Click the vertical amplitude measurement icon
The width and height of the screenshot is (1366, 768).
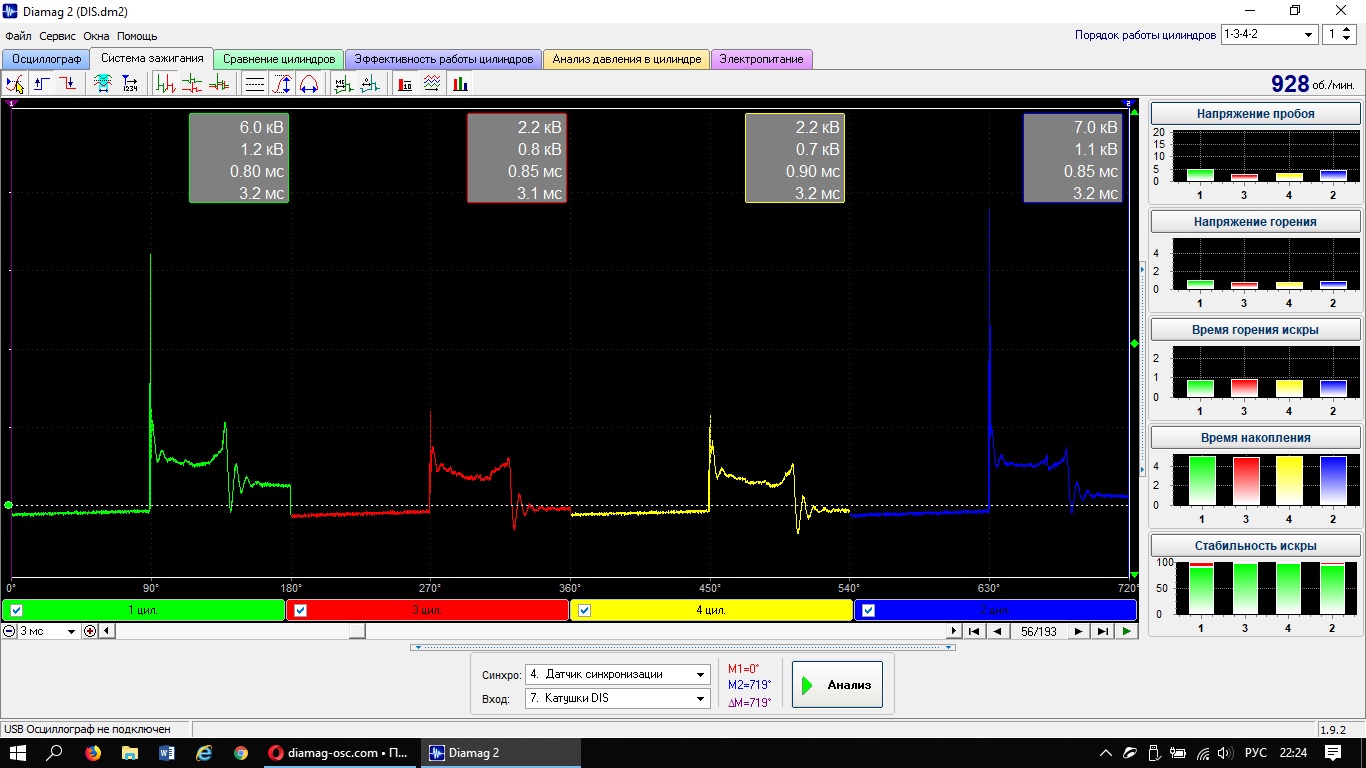click(282, 84)
